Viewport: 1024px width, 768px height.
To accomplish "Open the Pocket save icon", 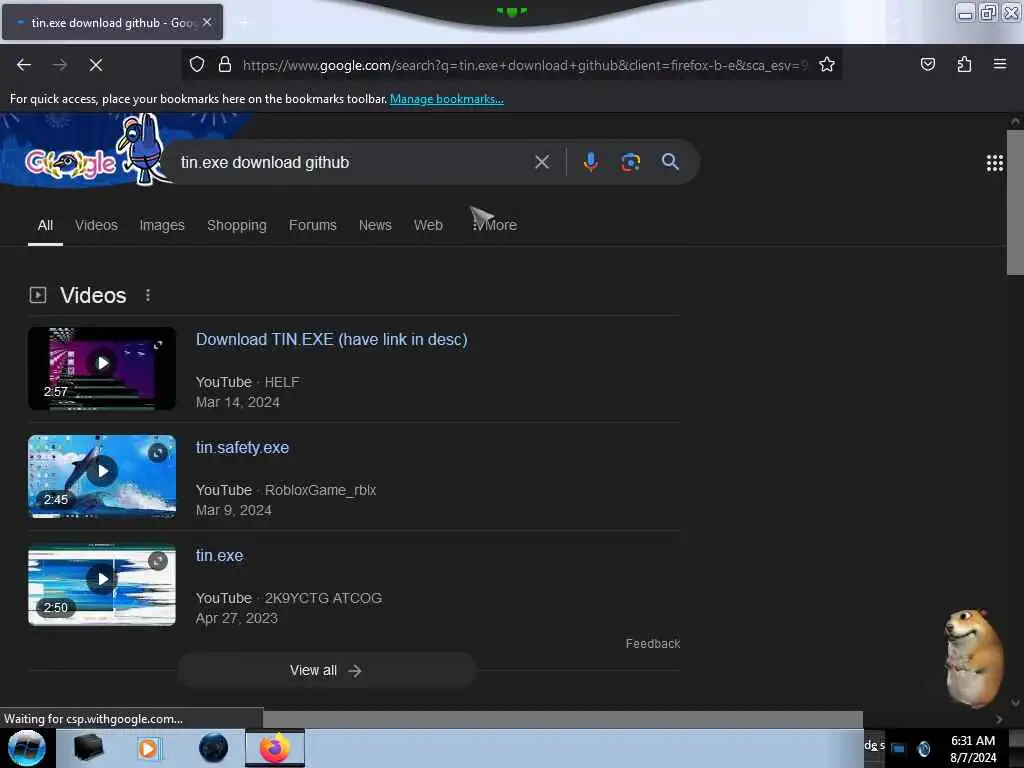I will pos(927,64).
